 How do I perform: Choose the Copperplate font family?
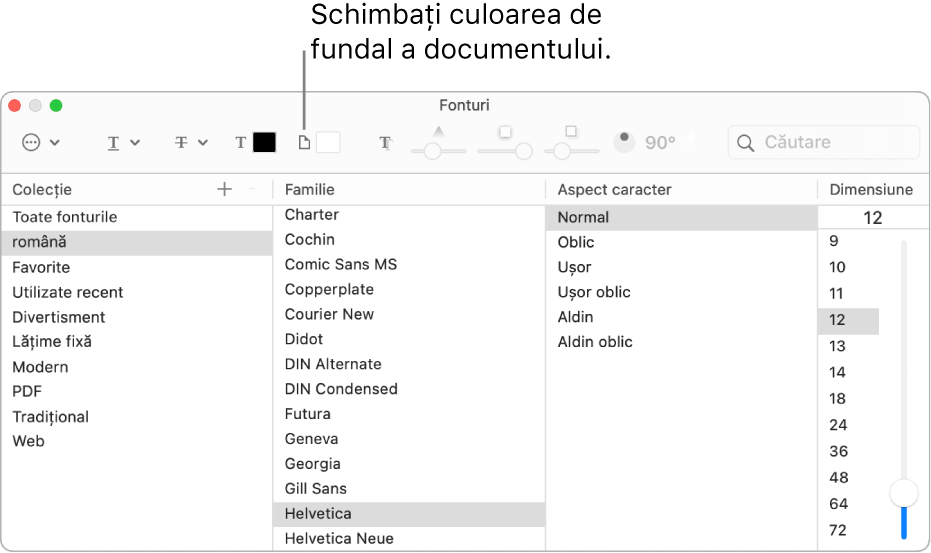point(408,289)
